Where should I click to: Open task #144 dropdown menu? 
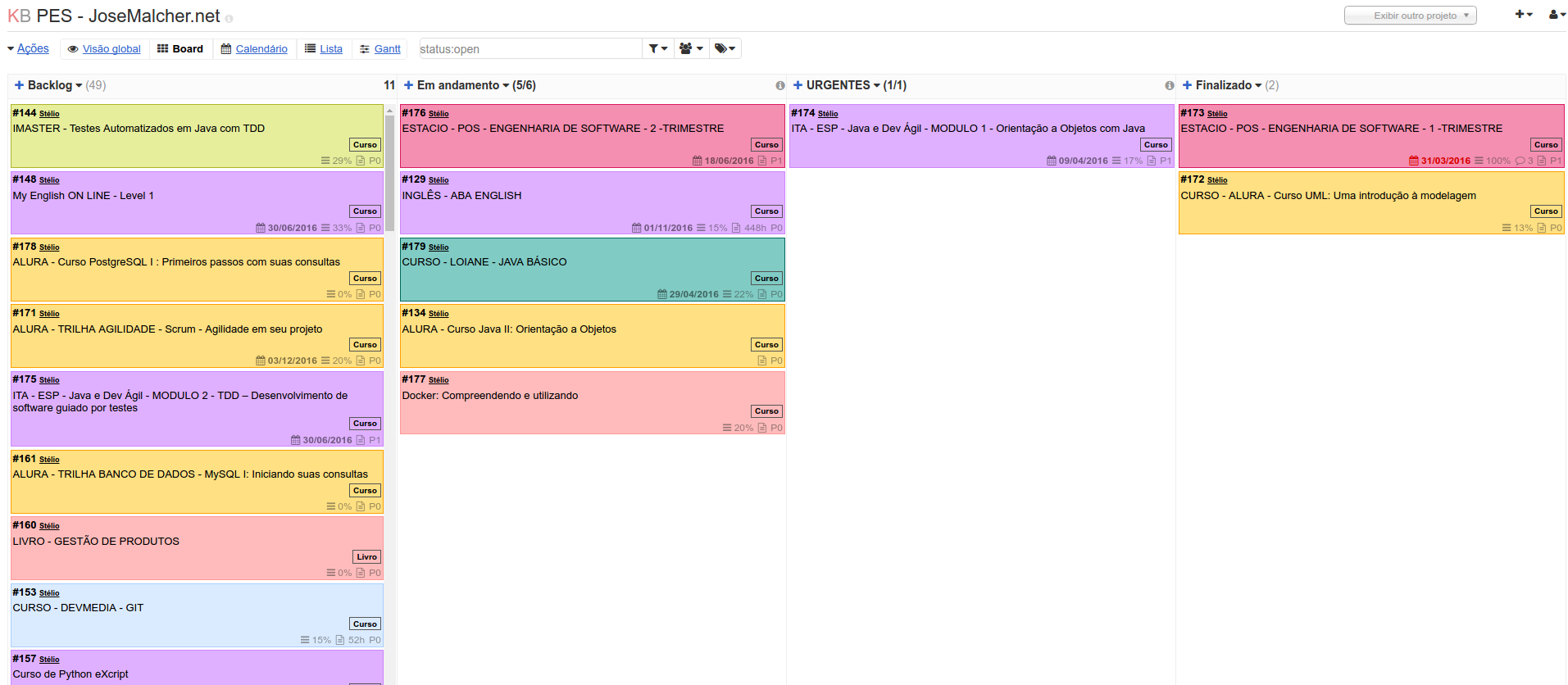tap(25, 113)
